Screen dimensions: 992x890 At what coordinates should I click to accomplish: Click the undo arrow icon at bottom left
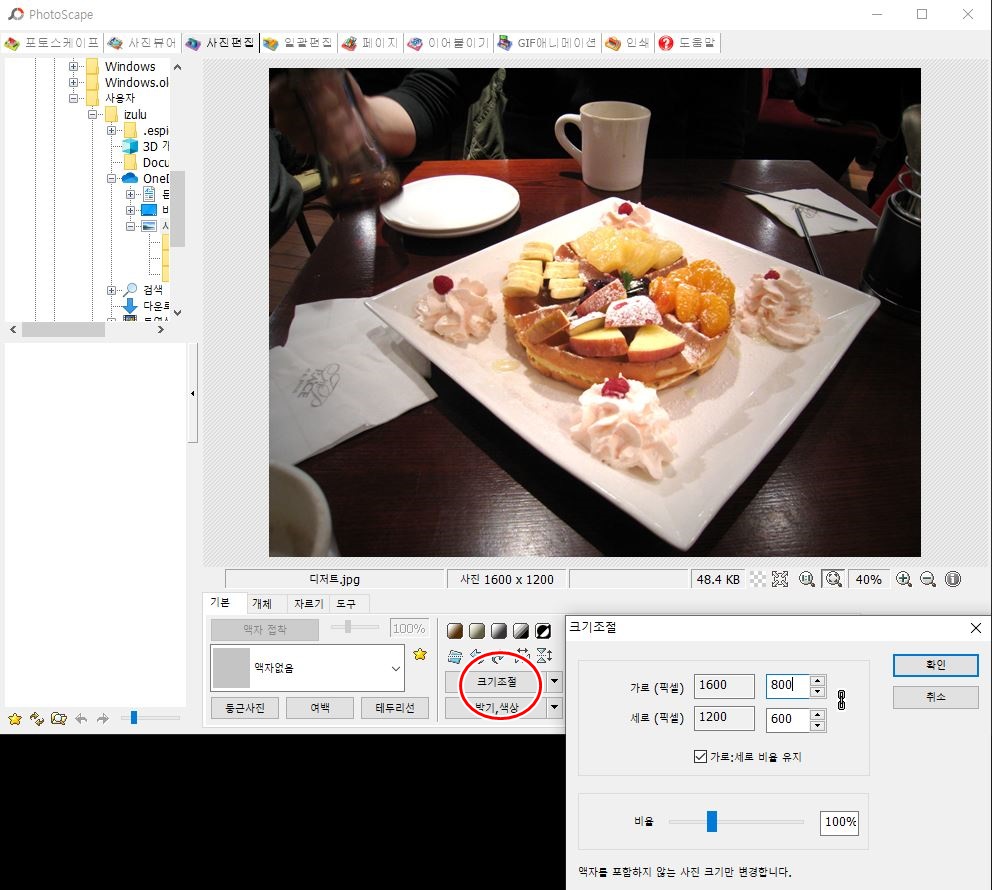pos(81,719)
